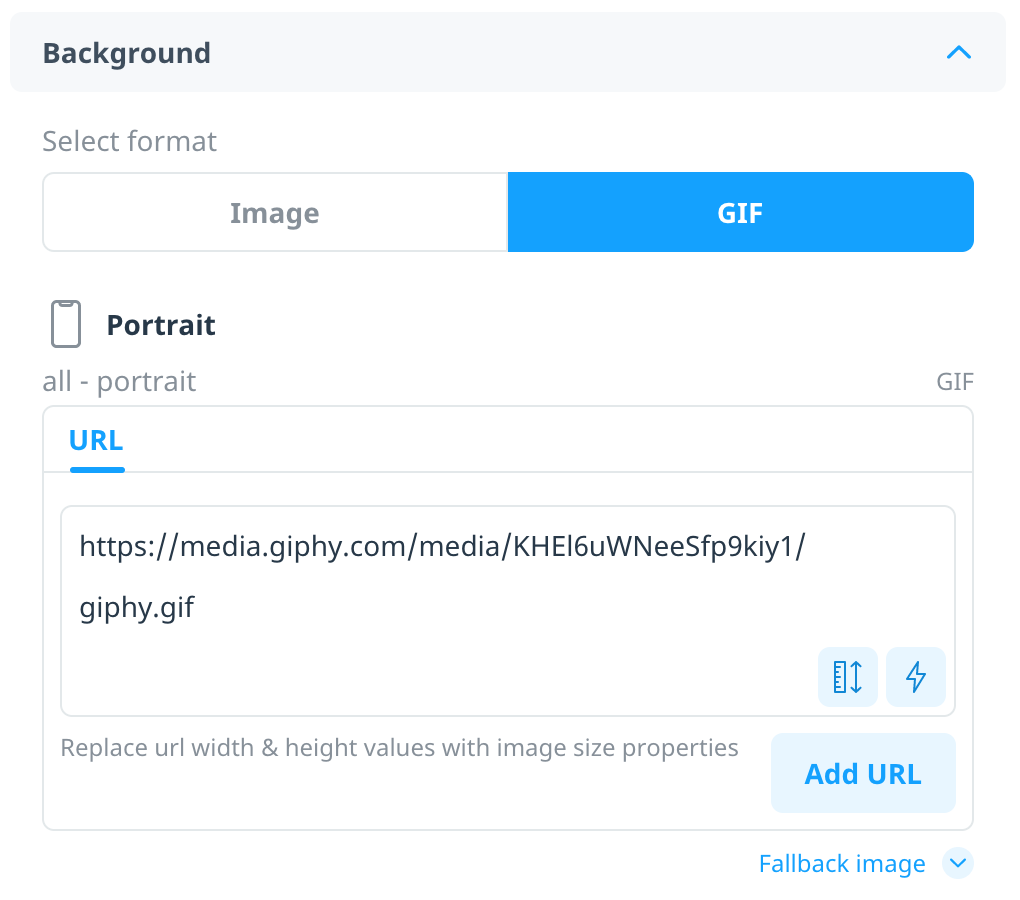
Task: Click into the giphy URL text field
Action: (x=507, y=611)
